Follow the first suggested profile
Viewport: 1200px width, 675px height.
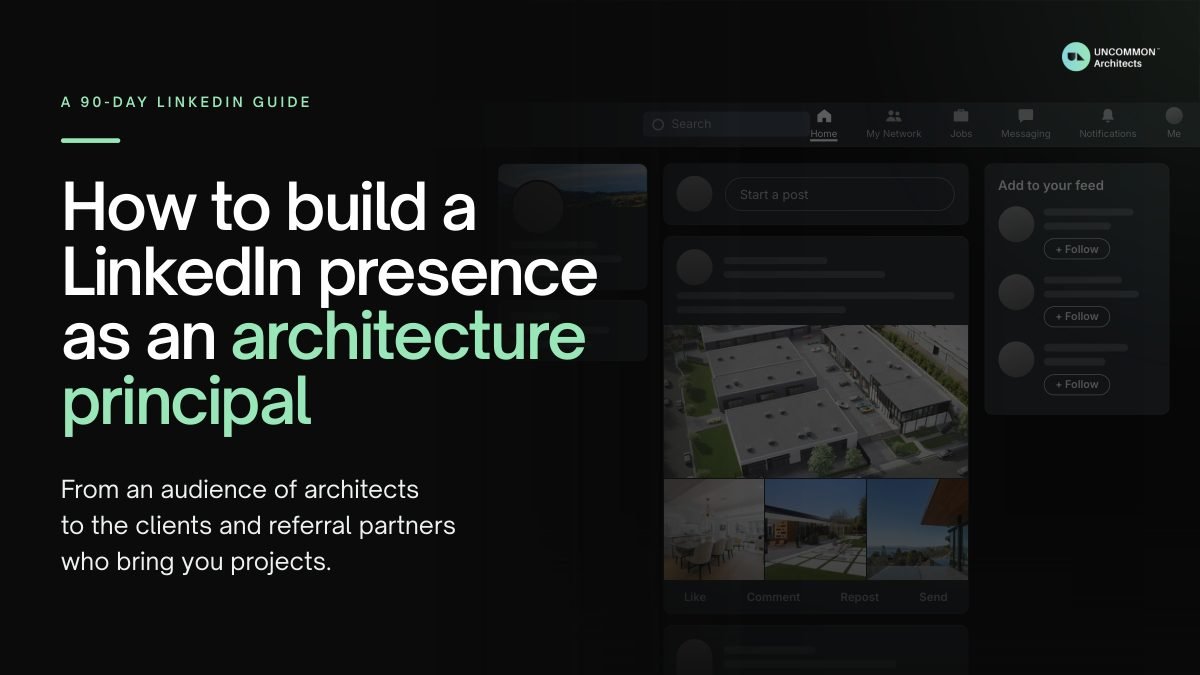[x=1077, y=249]
